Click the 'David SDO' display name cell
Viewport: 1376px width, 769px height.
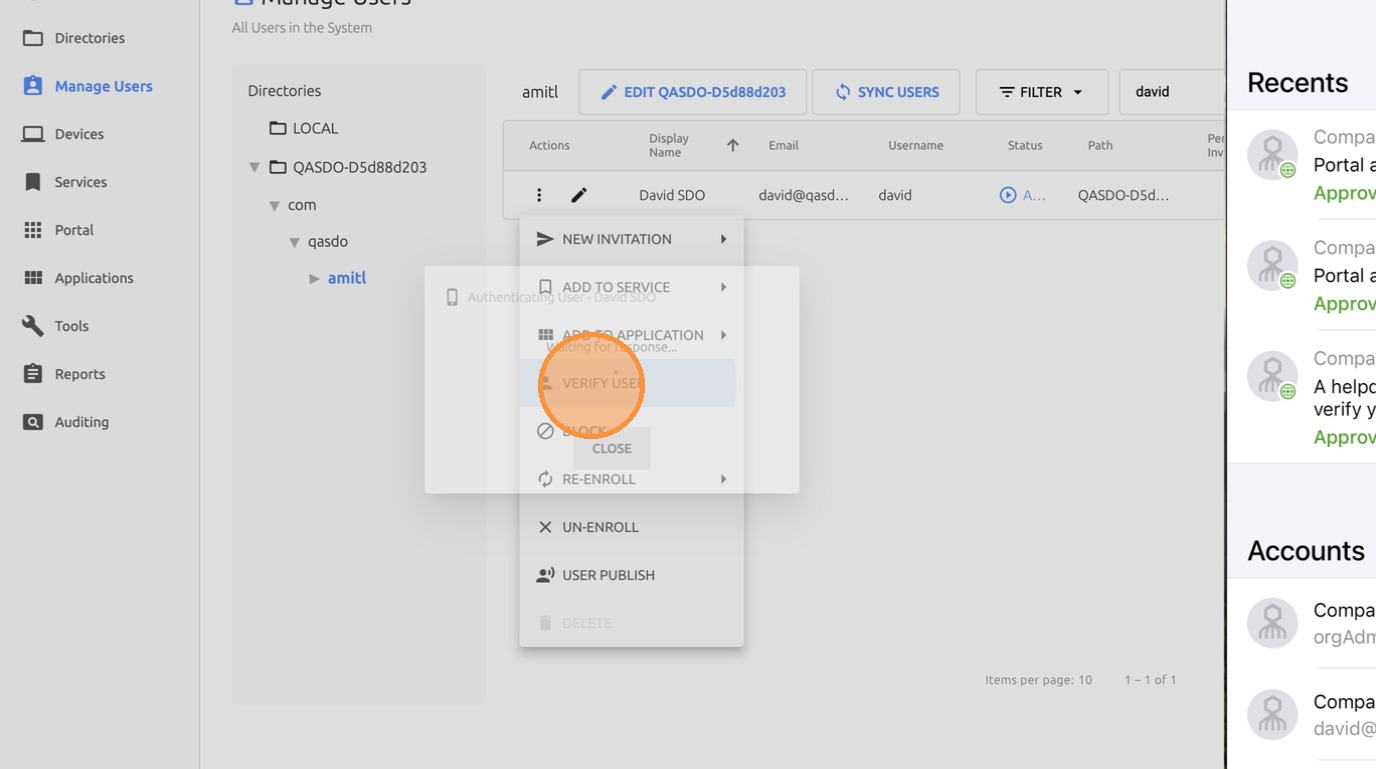tap(672, 195)
